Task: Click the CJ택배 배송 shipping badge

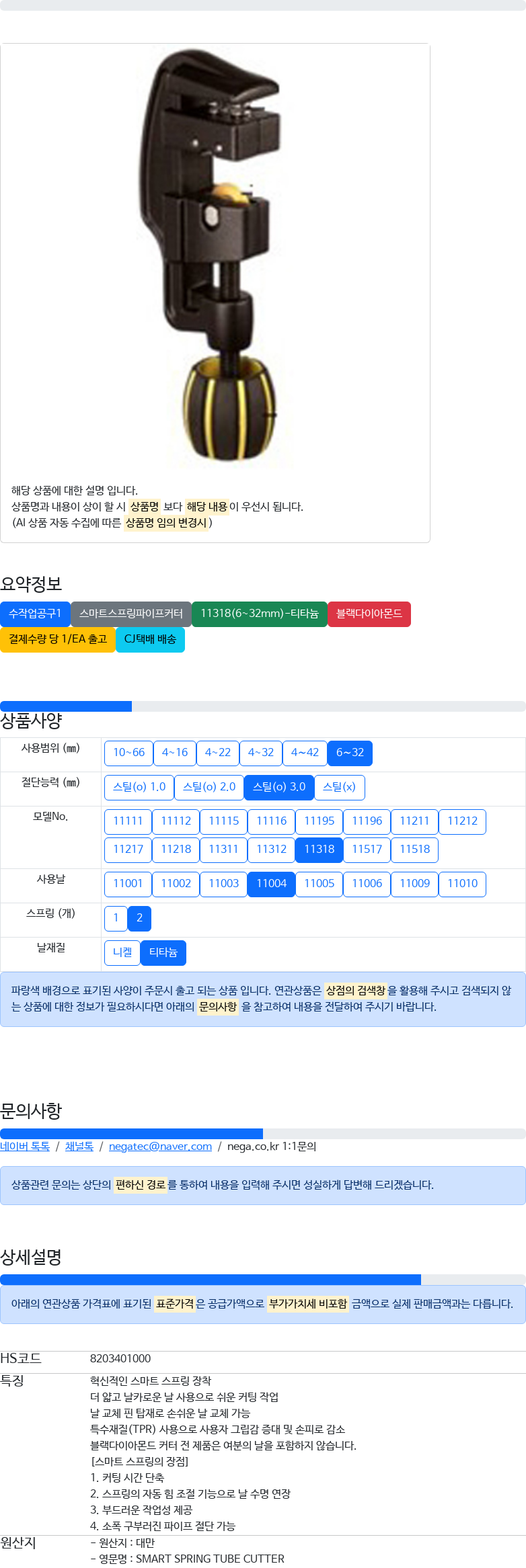Action: pos(150,639)
